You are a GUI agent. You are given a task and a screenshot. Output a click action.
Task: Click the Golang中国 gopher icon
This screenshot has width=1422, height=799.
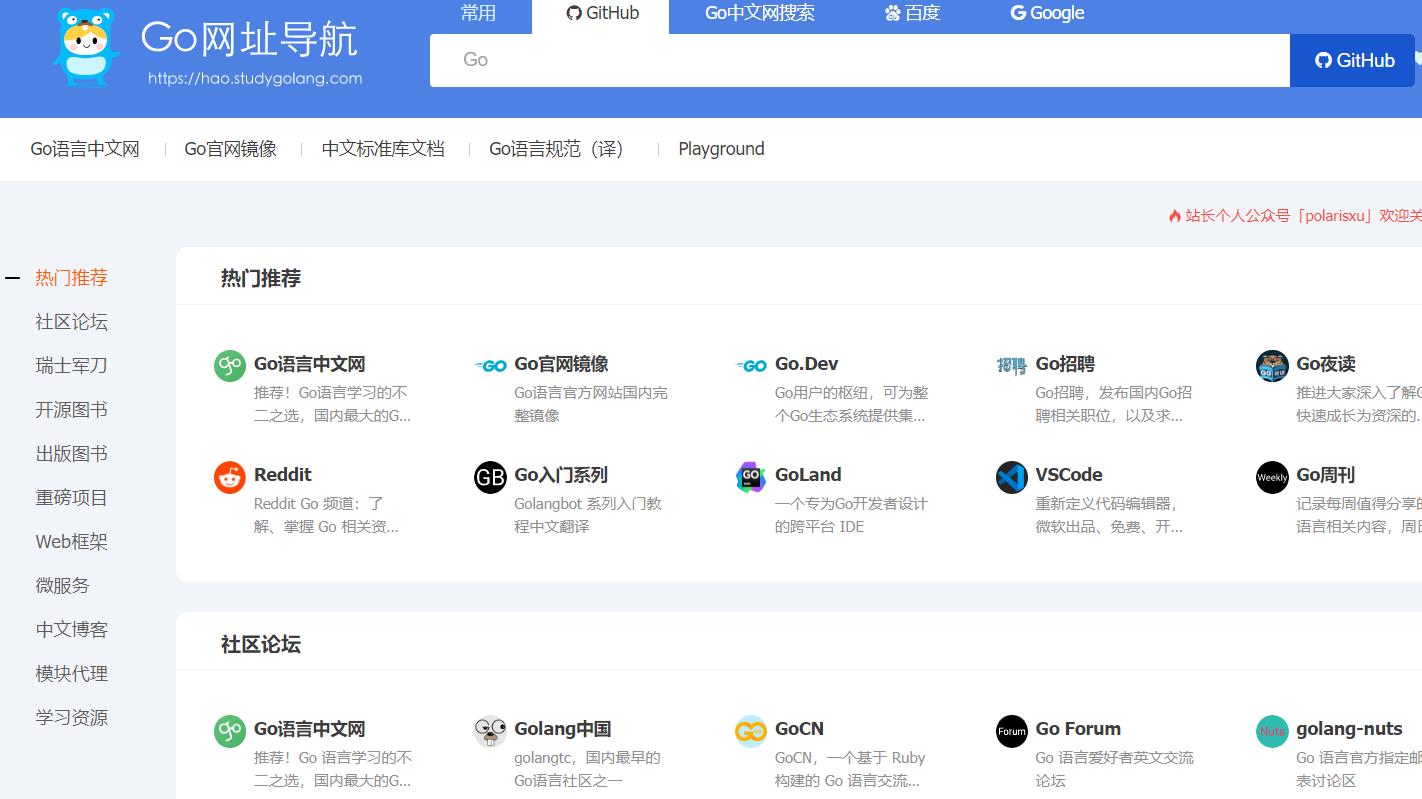490,731
